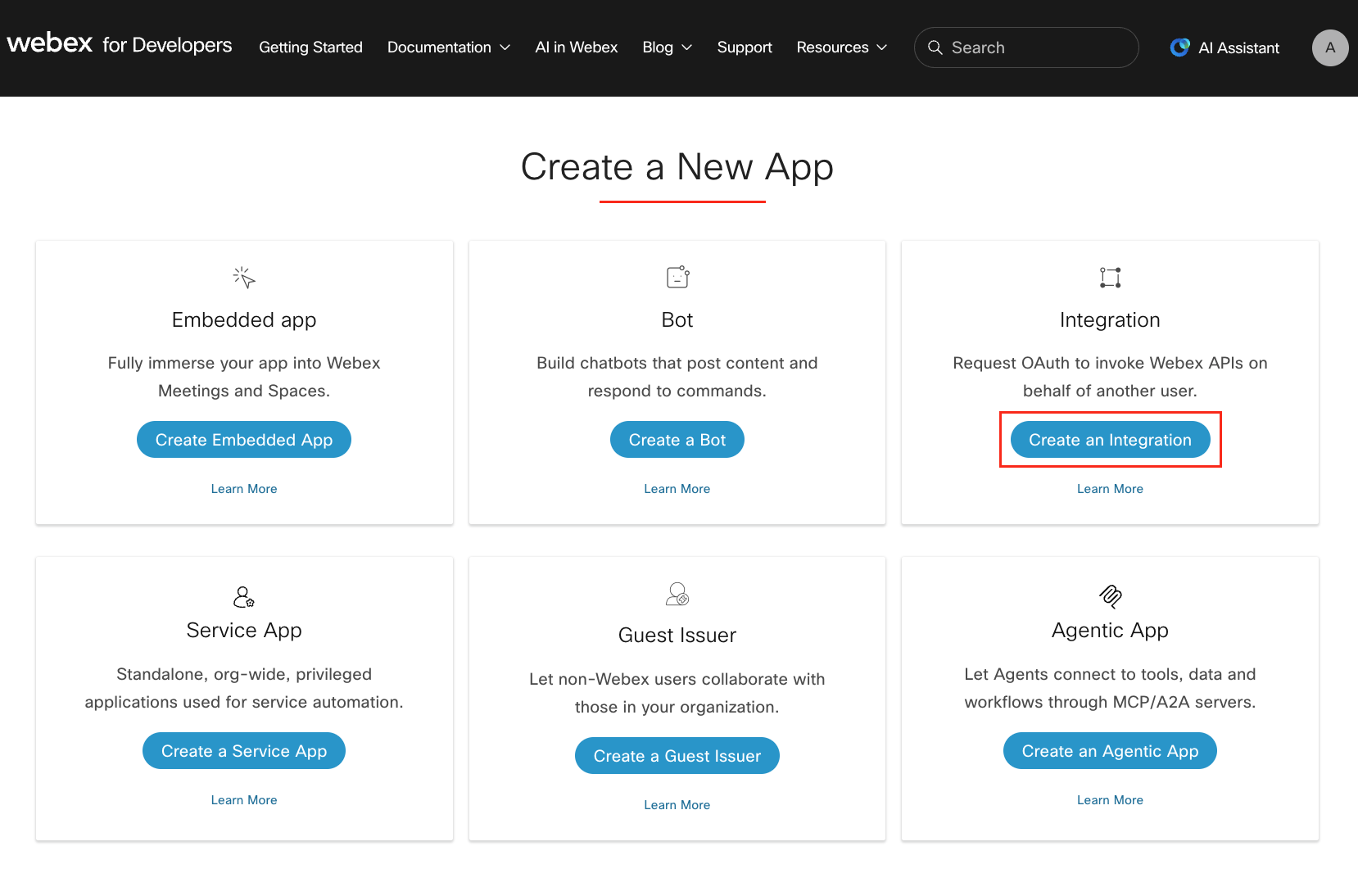Click Create a Guest Issuer button
The width and height of the screenshot is (1358, 896).
click(677, 756)
